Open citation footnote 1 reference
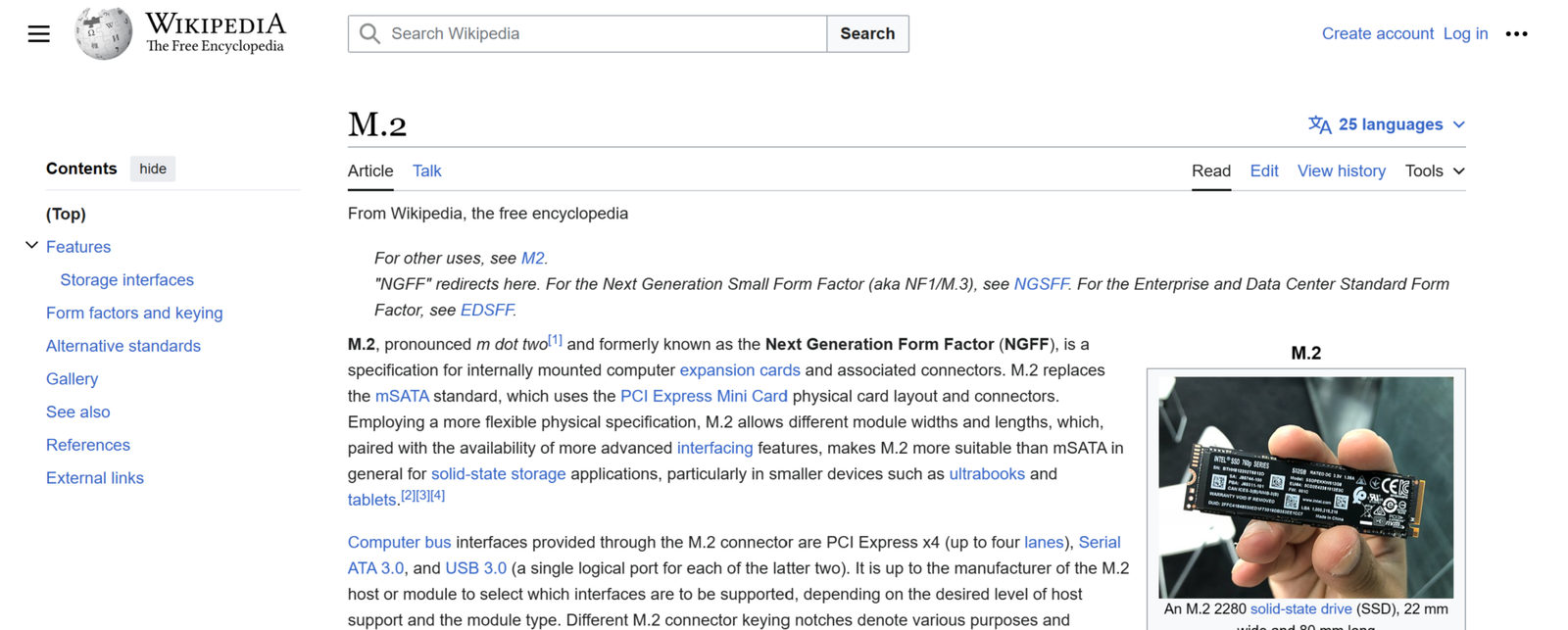The width and height of the screenshot is (1568, 630). 555,340
